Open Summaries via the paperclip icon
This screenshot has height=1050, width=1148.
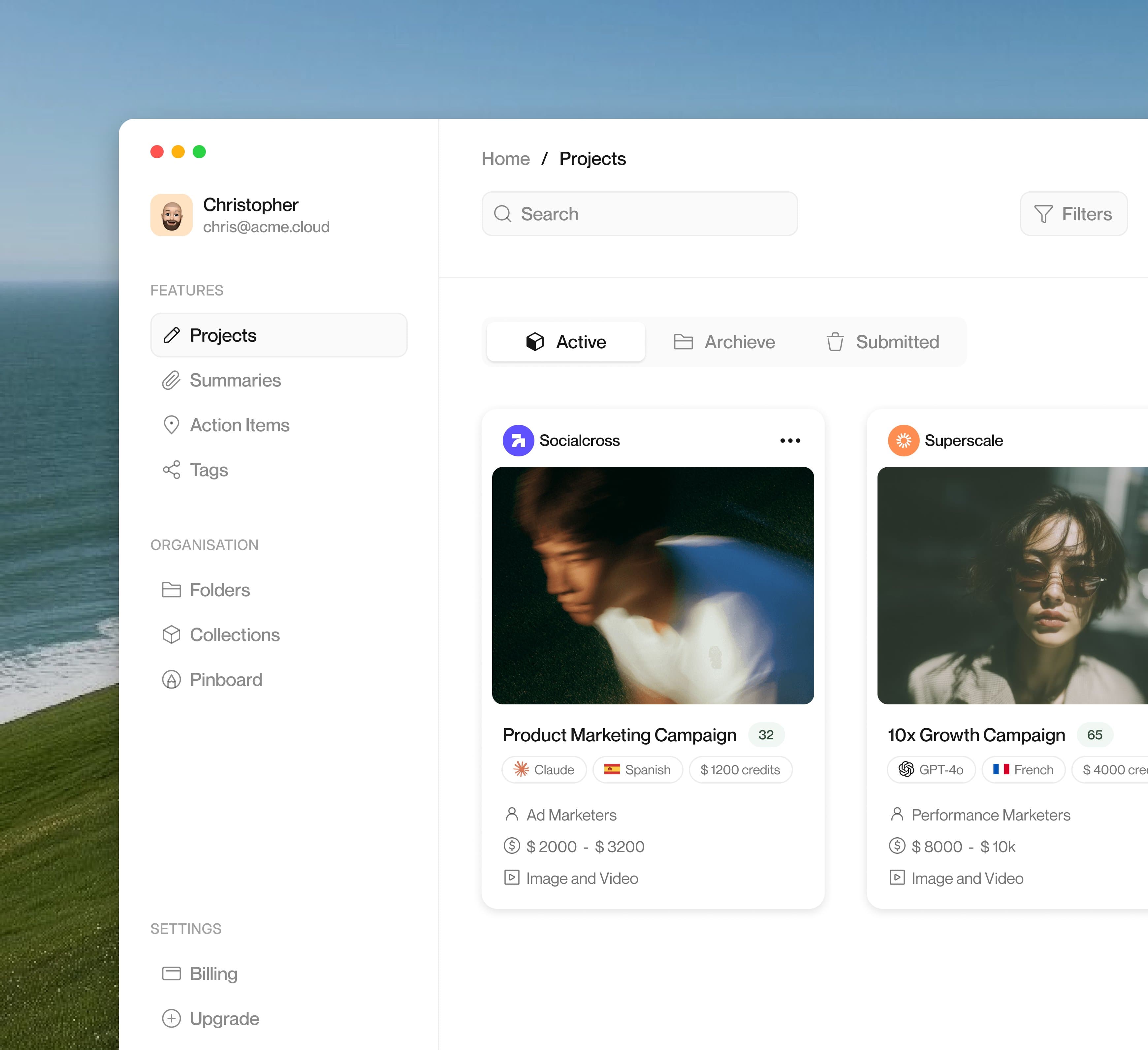click(172, 380)
